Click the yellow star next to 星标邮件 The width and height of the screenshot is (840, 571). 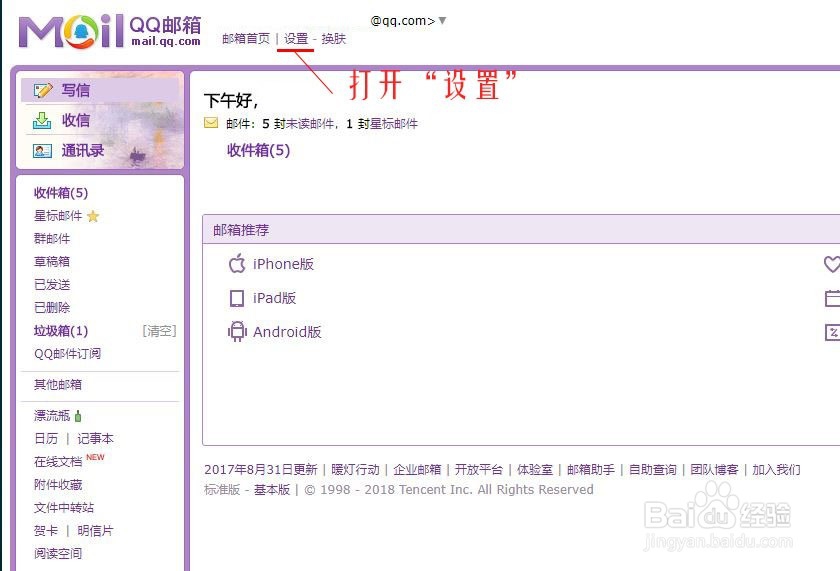(x=93, y=216)
